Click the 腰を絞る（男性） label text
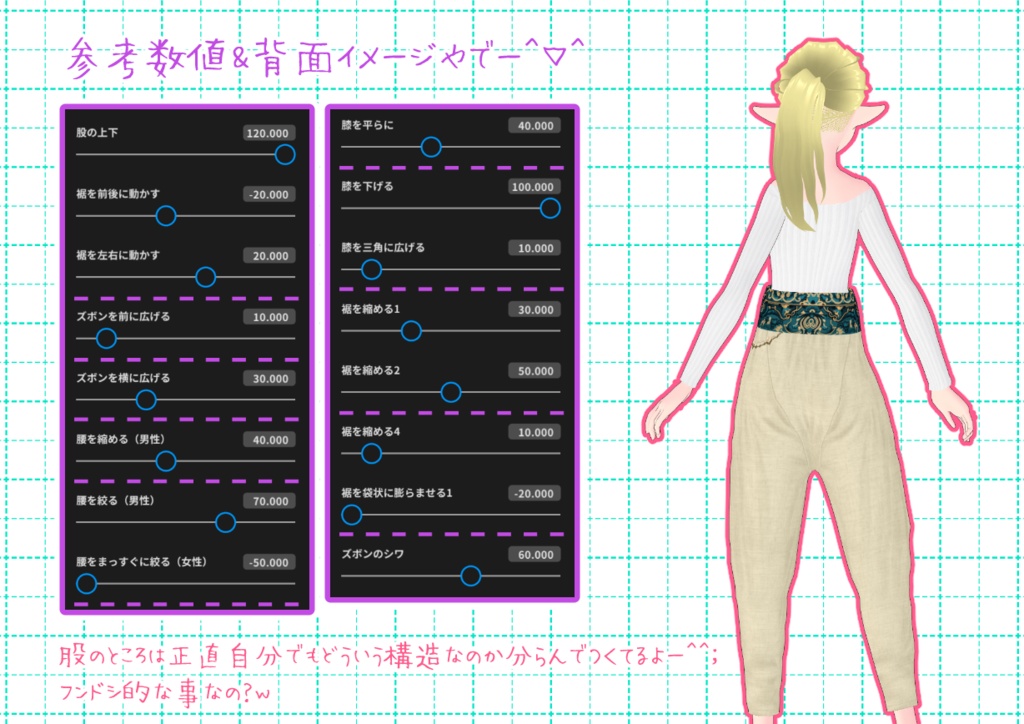 [x=115, y=501]
